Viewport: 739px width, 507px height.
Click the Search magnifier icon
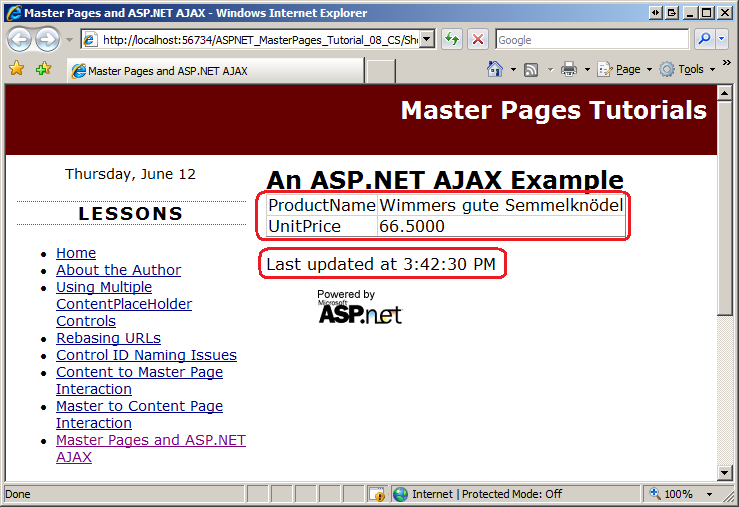[x=704, y=40]
